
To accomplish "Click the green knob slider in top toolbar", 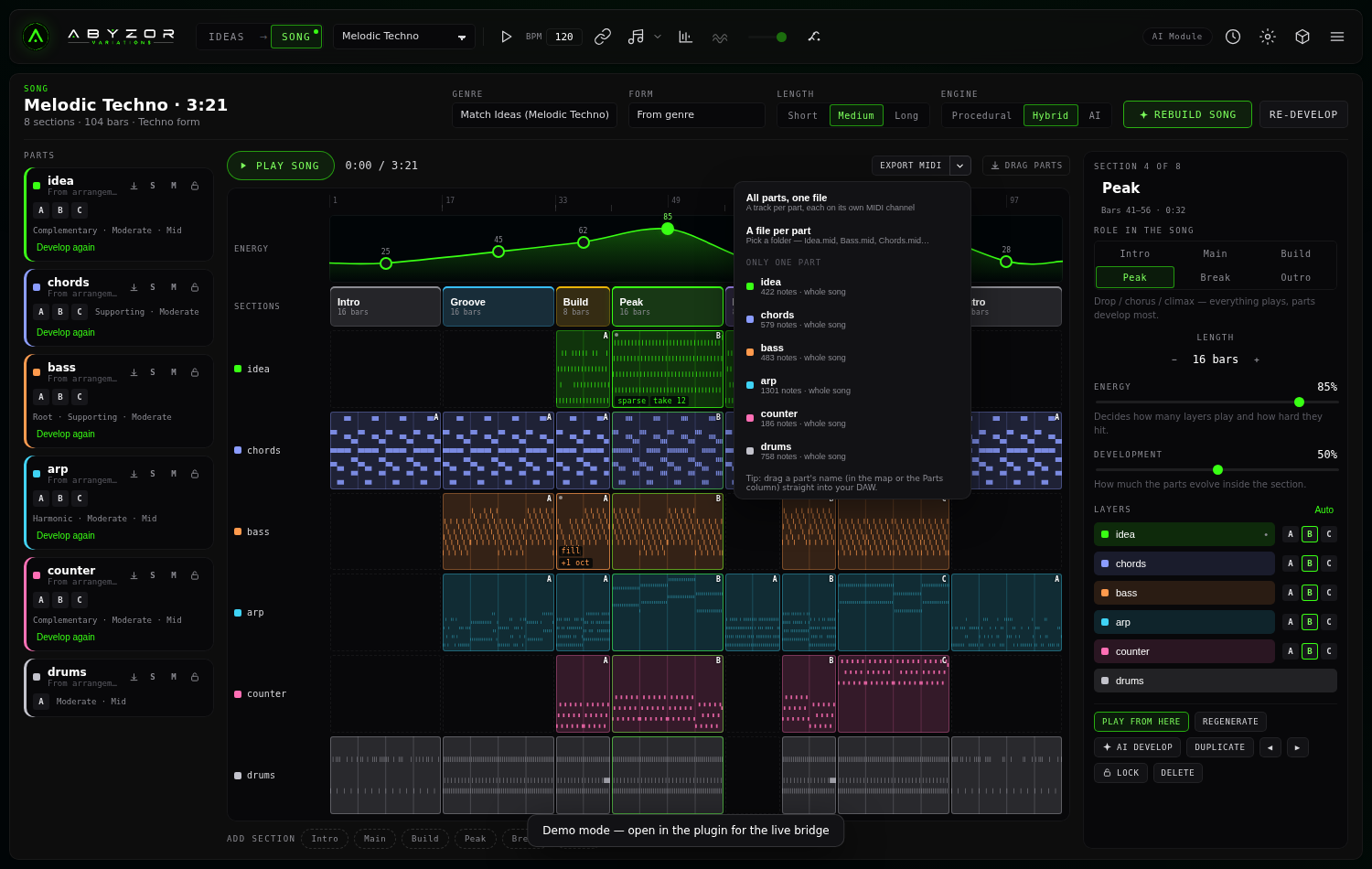I will (x=781, y=37).
